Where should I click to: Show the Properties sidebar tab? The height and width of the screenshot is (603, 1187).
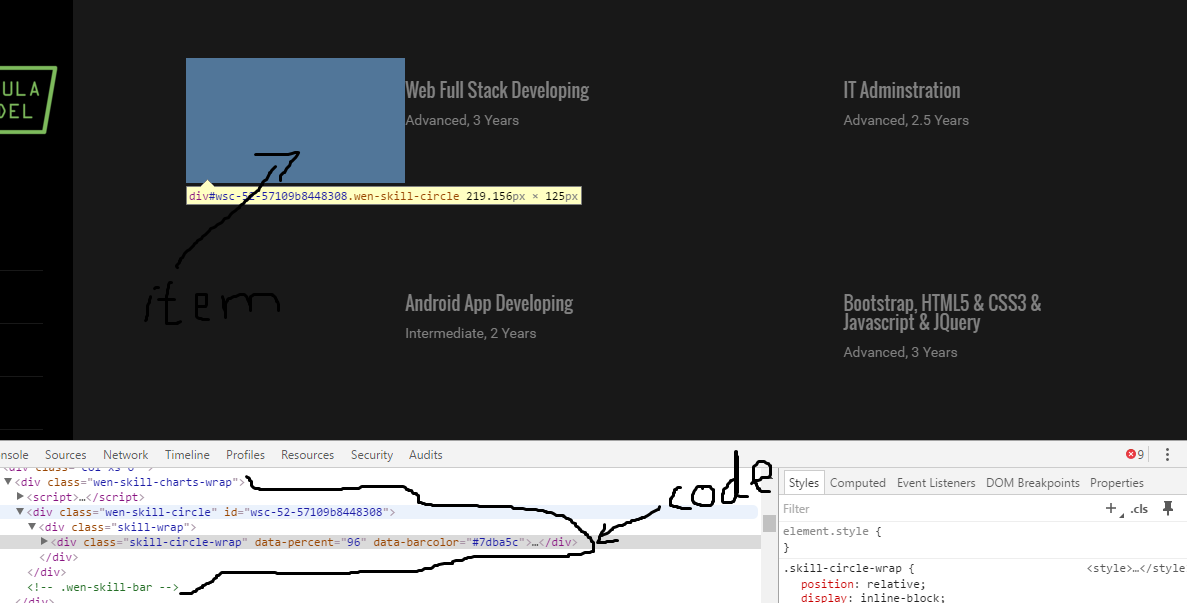click(1117, 483)
